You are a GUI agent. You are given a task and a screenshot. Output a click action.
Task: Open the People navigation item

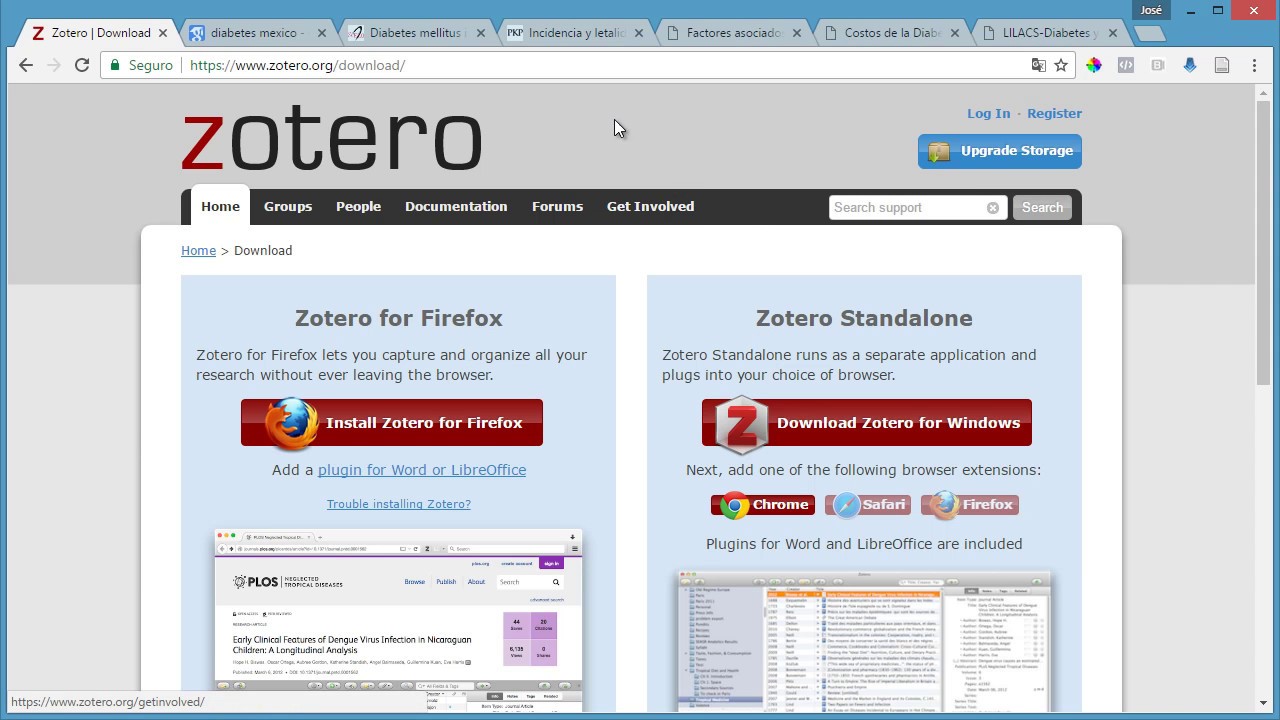(358, 207)
